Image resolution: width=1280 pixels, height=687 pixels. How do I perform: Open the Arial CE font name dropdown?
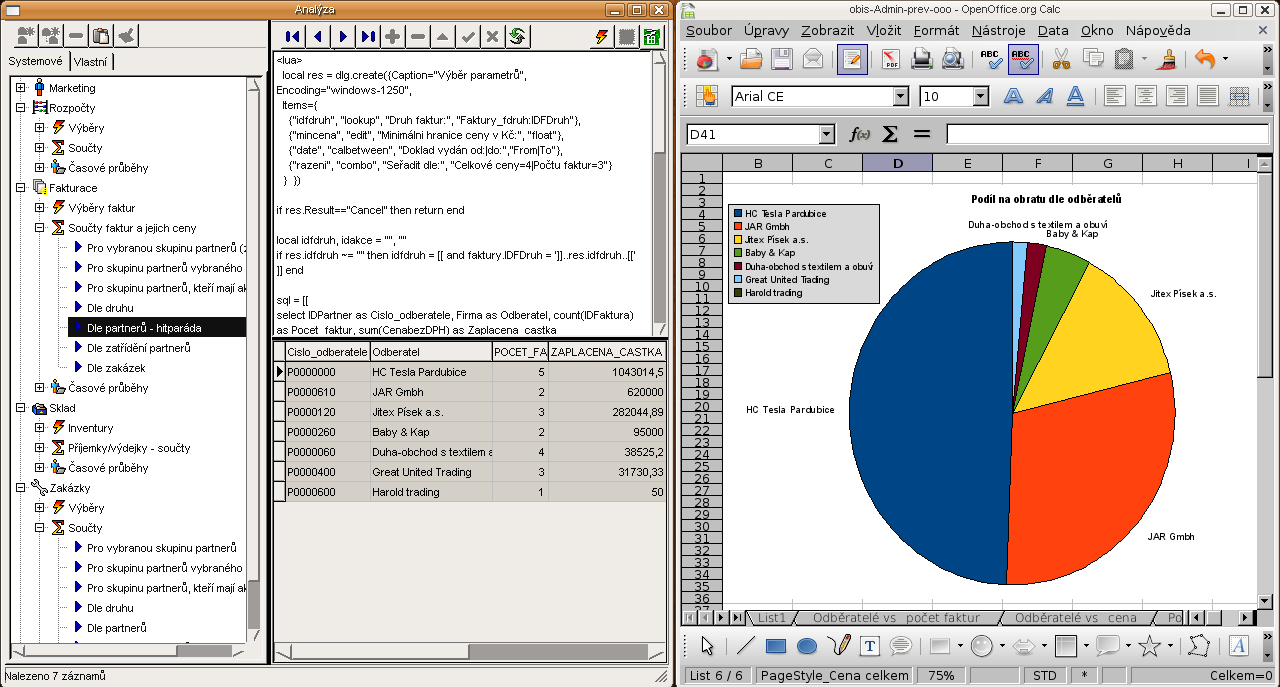coord(900,97)
